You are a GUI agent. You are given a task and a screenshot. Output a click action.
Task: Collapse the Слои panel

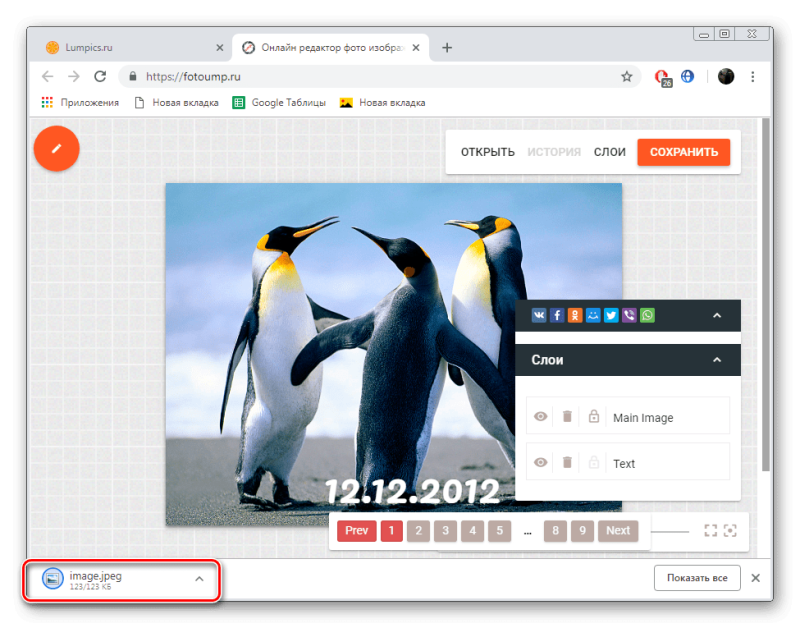coord(717,360)
